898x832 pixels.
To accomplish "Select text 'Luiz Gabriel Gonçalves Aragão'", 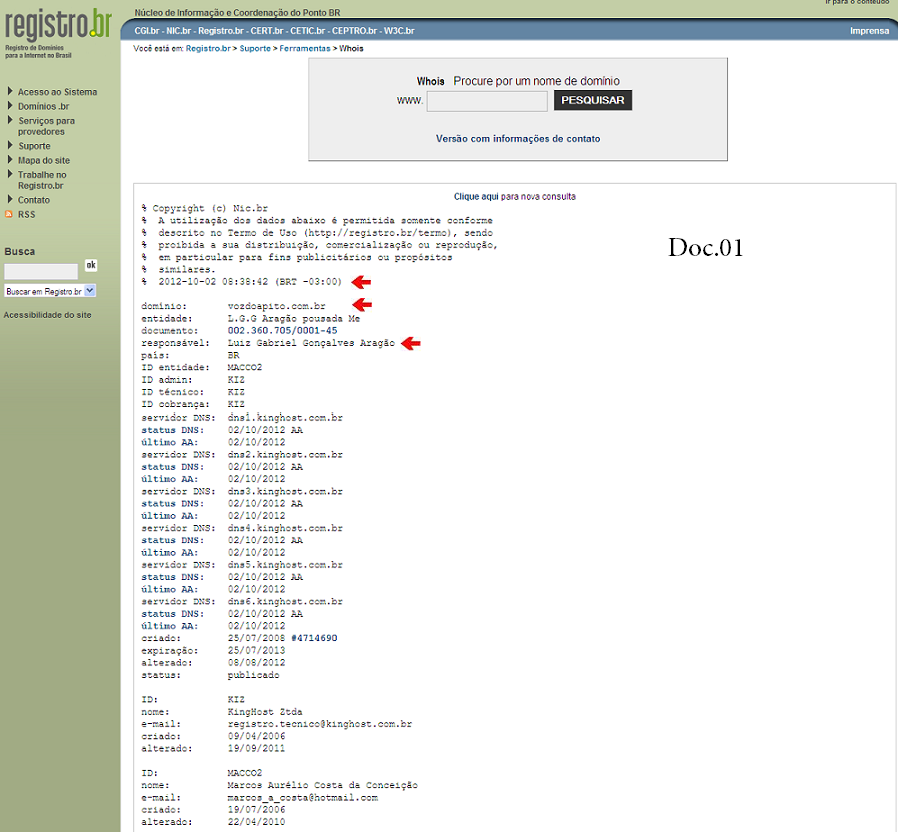I will (311, 343).
